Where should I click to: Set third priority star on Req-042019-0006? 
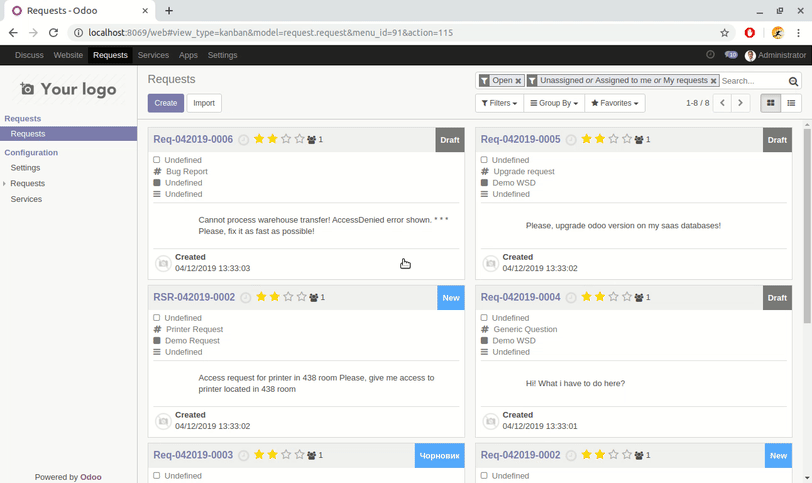[x=286, y=139]
